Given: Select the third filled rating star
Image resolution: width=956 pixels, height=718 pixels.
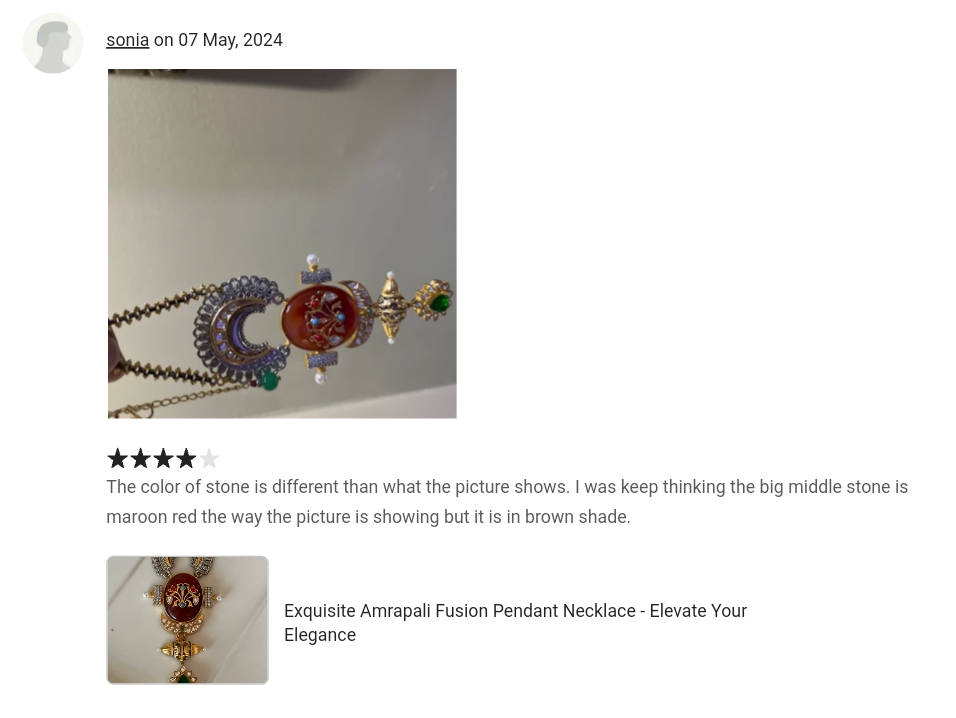Looking at the screenshot, I should [x=163, y=458].
